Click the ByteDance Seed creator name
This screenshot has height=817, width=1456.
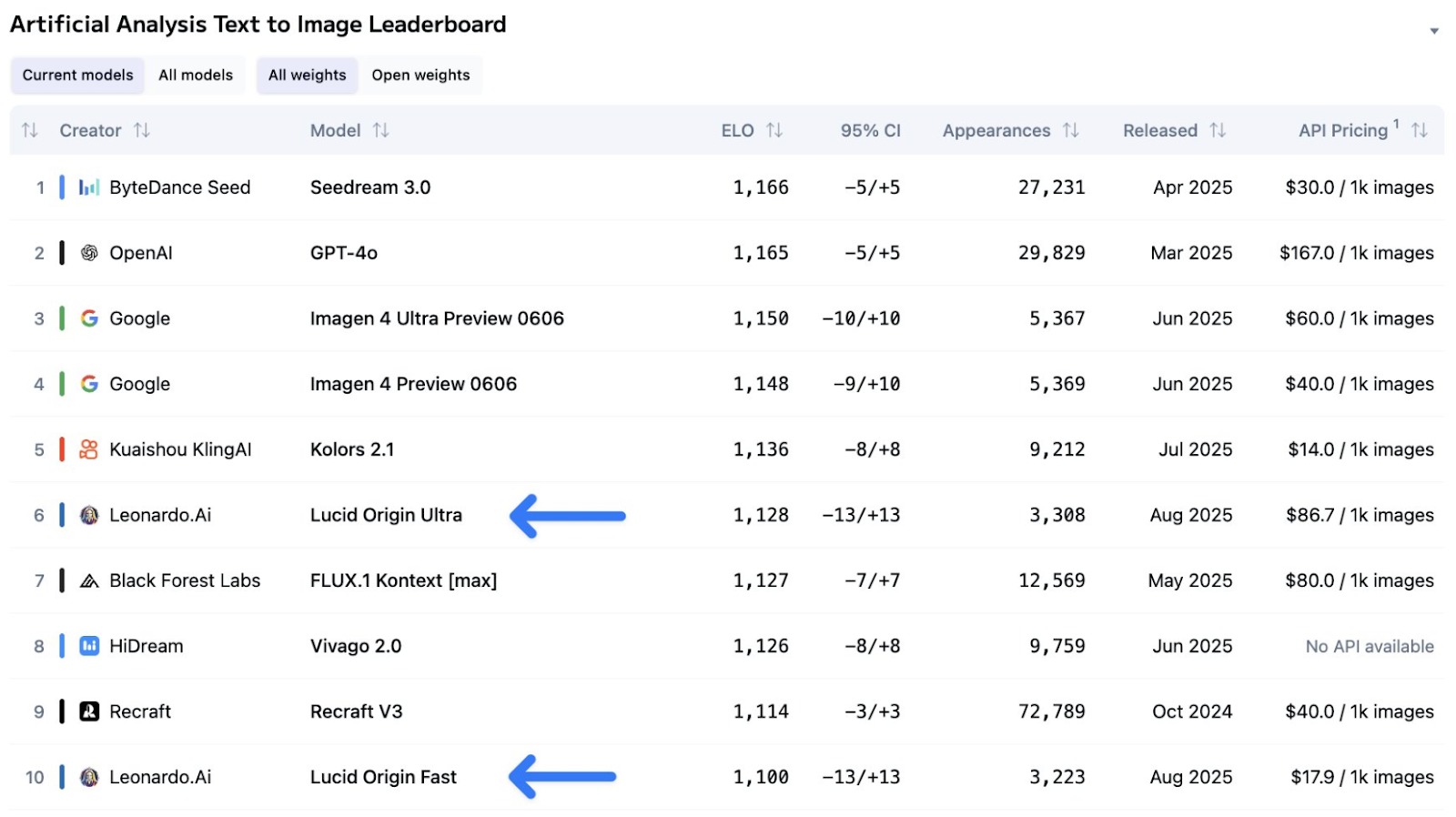[x=180, y=187]
